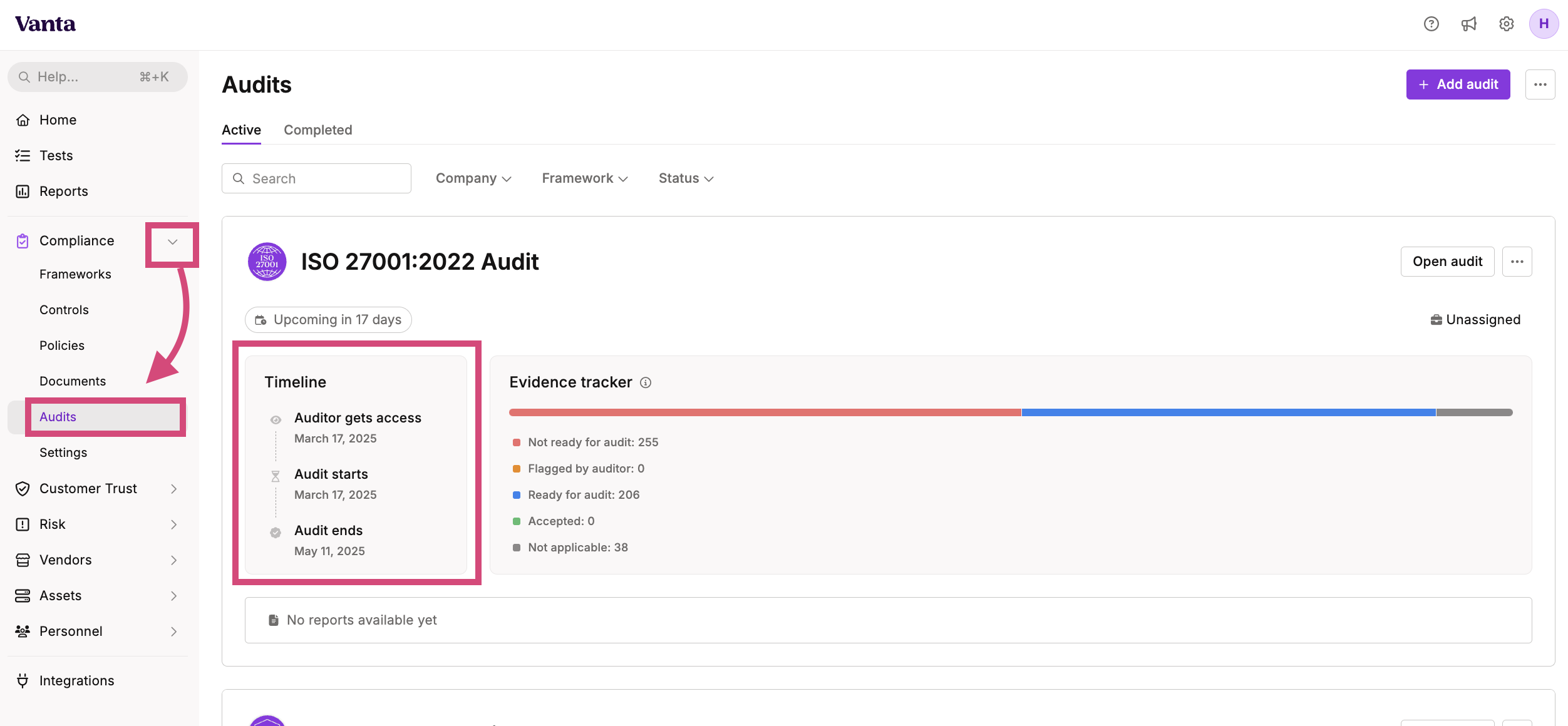Open the Framework filter dropdown
The width and height of the screenshot is (1568, 726).
tap(585, 178)
